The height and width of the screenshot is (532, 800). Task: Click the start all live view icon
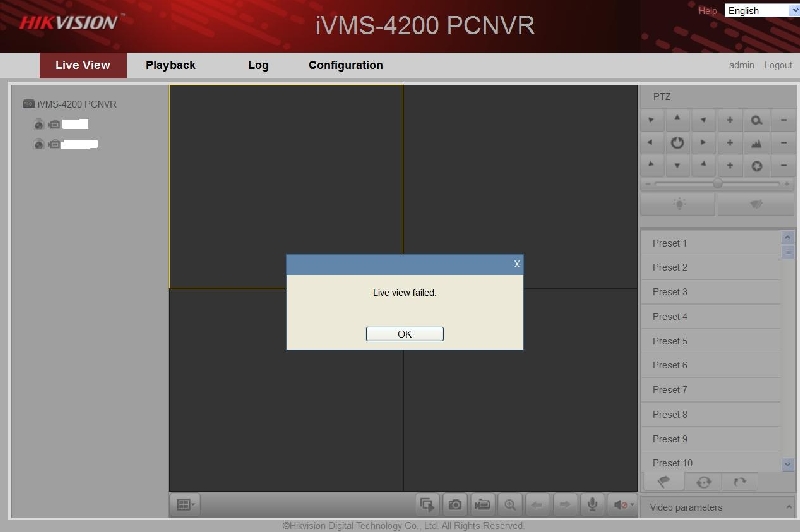[427, 505]
